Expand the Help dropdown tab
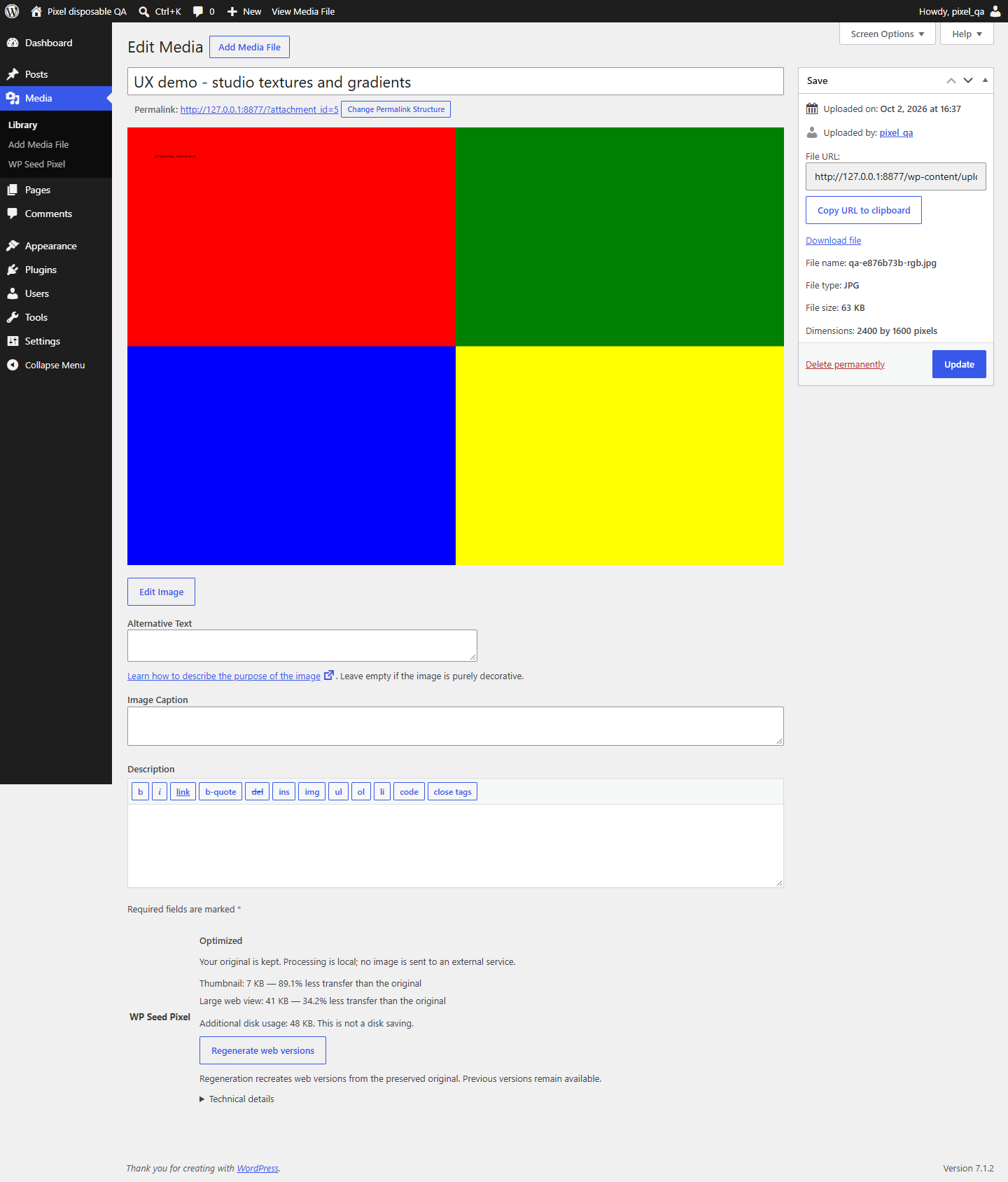Viewport: 1008px width, 1182px height. pos(967,34)
